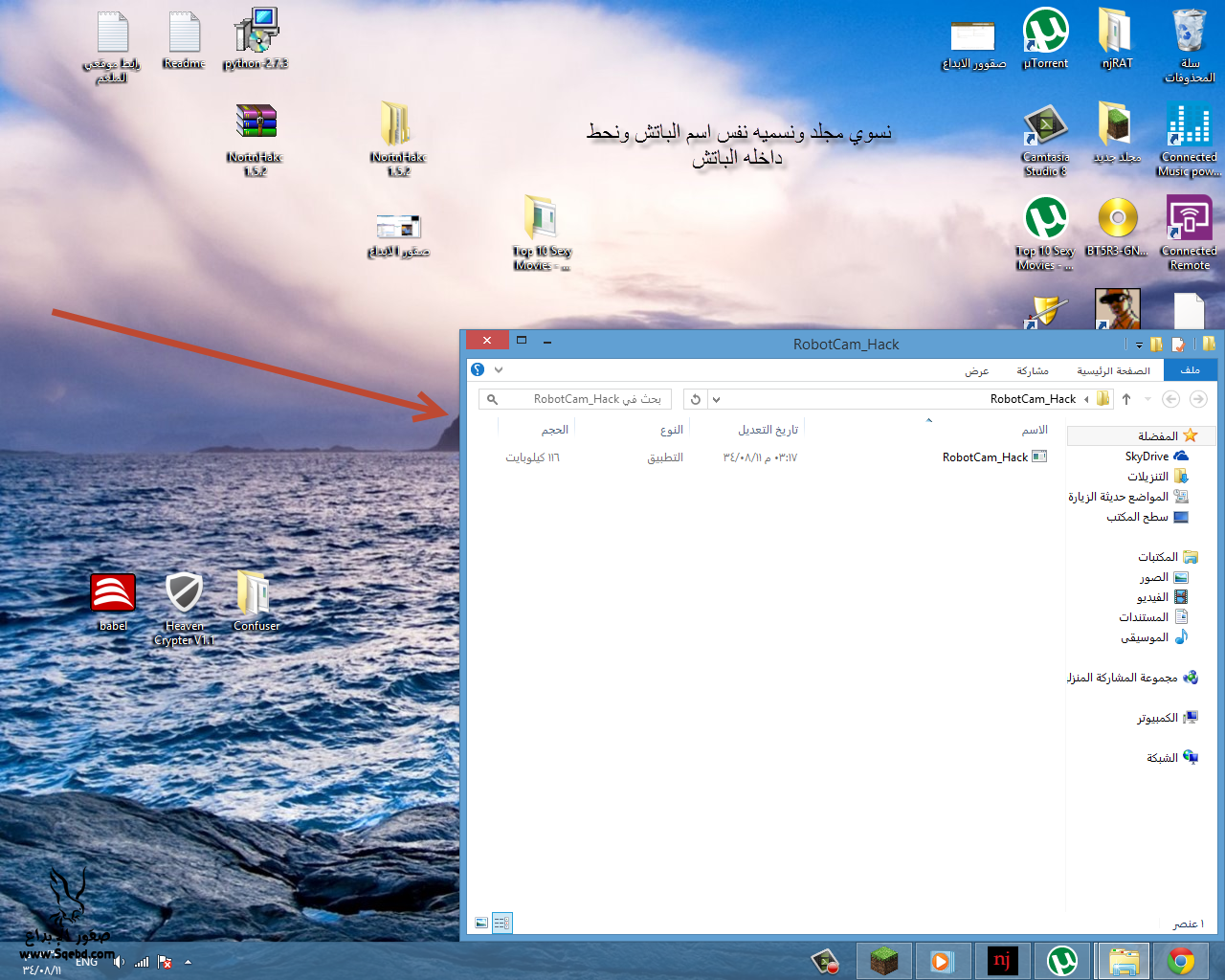Open the ملف (File) ribbon tab
This screenshot has height=980, width=1225.
[1190, 369]
